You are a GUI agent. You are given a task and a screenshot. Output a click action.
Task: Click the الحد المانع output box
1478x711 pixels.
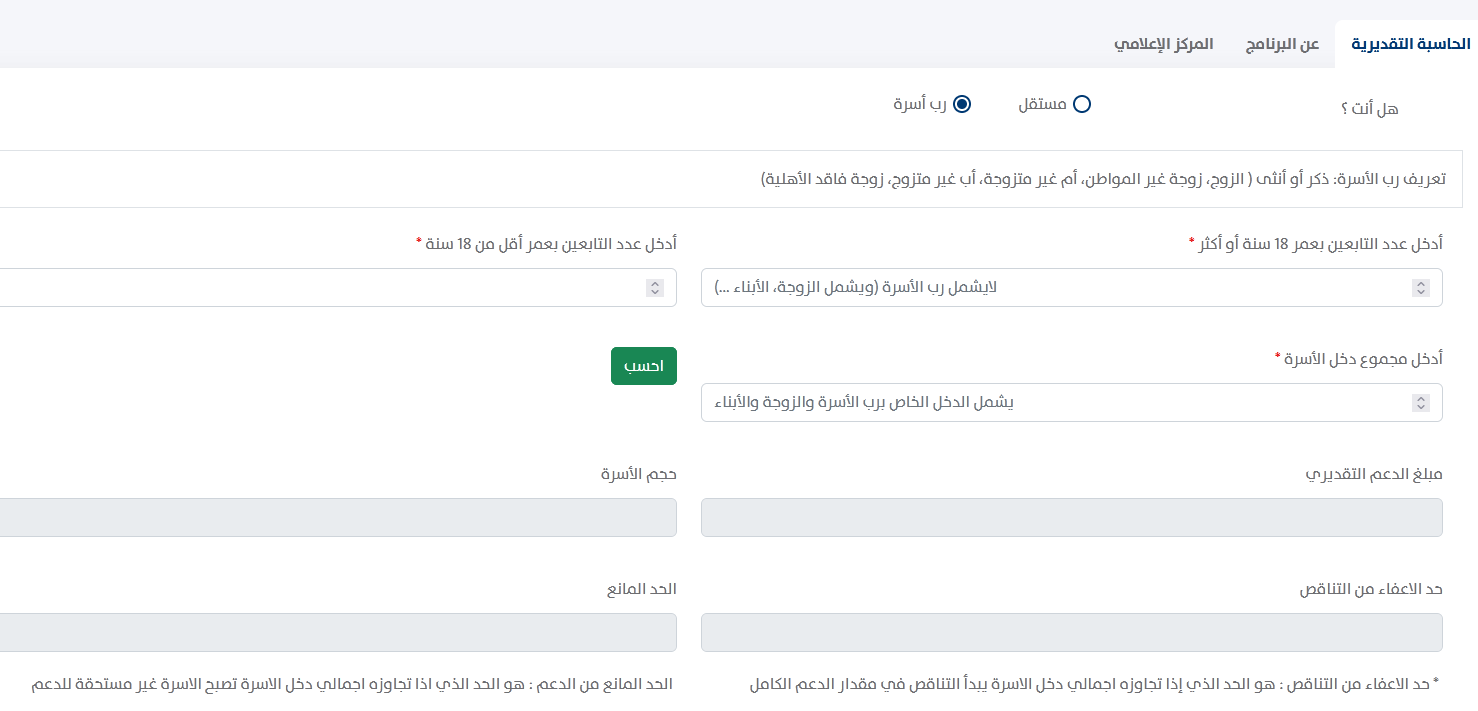tap(338, 632)
